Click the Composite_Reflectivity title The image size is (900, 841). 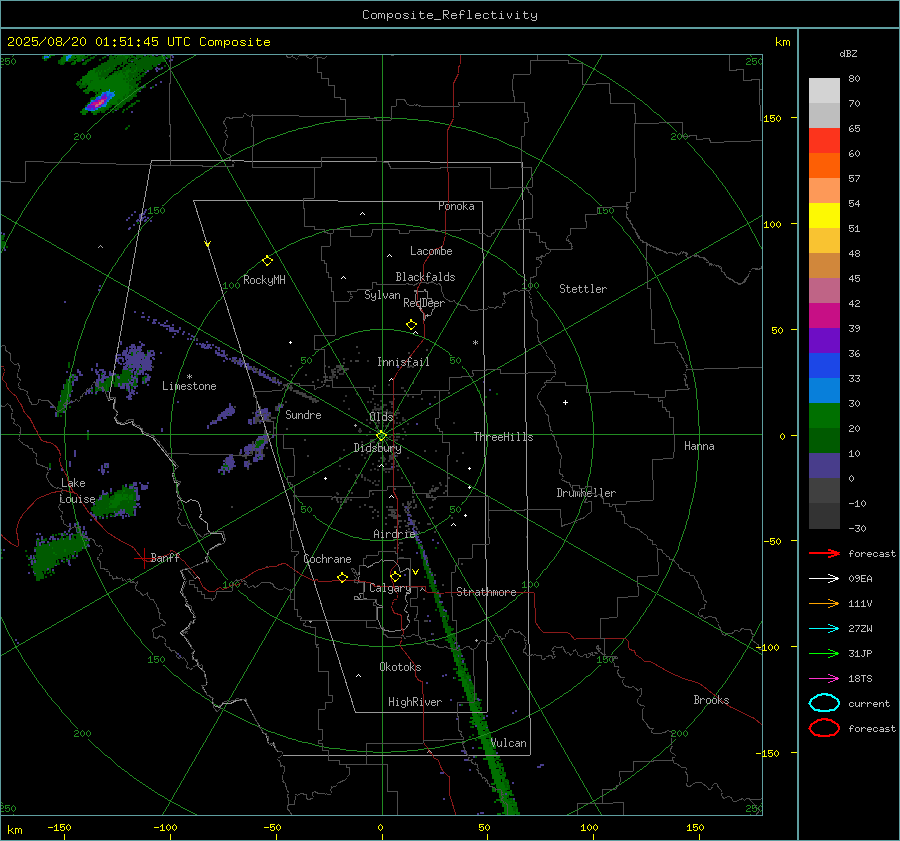click(449, 14)
